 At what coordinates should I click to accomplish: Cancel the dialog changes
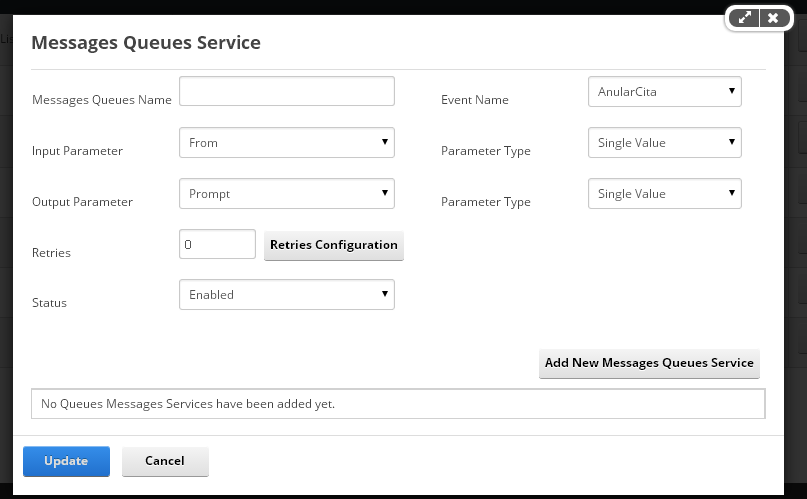165,461
